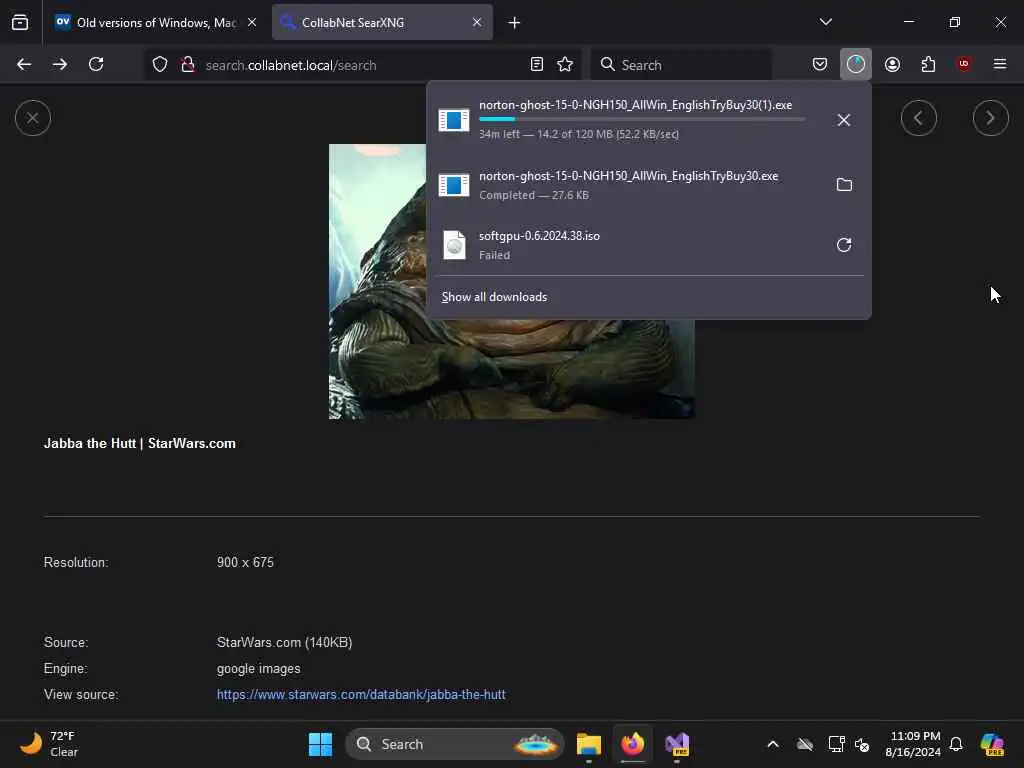Open Visual Studio from taskbar

point(677,744)
